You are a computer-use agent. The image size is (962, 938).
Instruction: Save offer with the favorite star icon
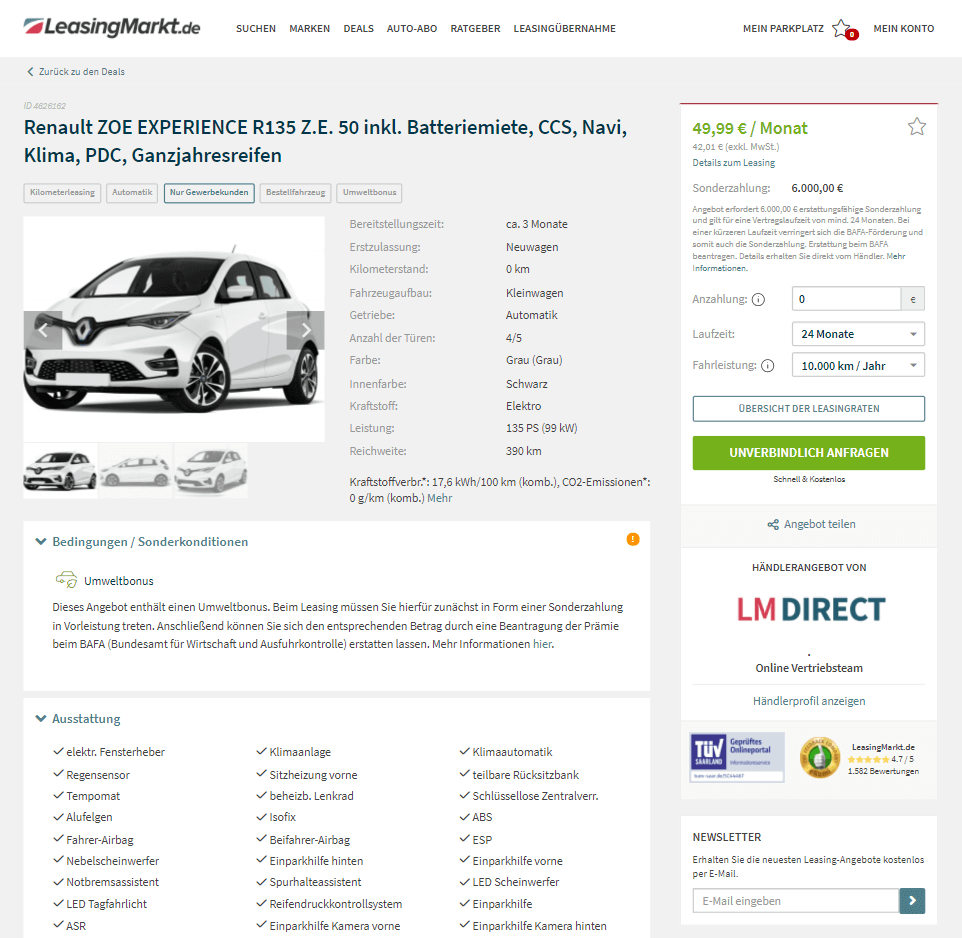[917, 126]
